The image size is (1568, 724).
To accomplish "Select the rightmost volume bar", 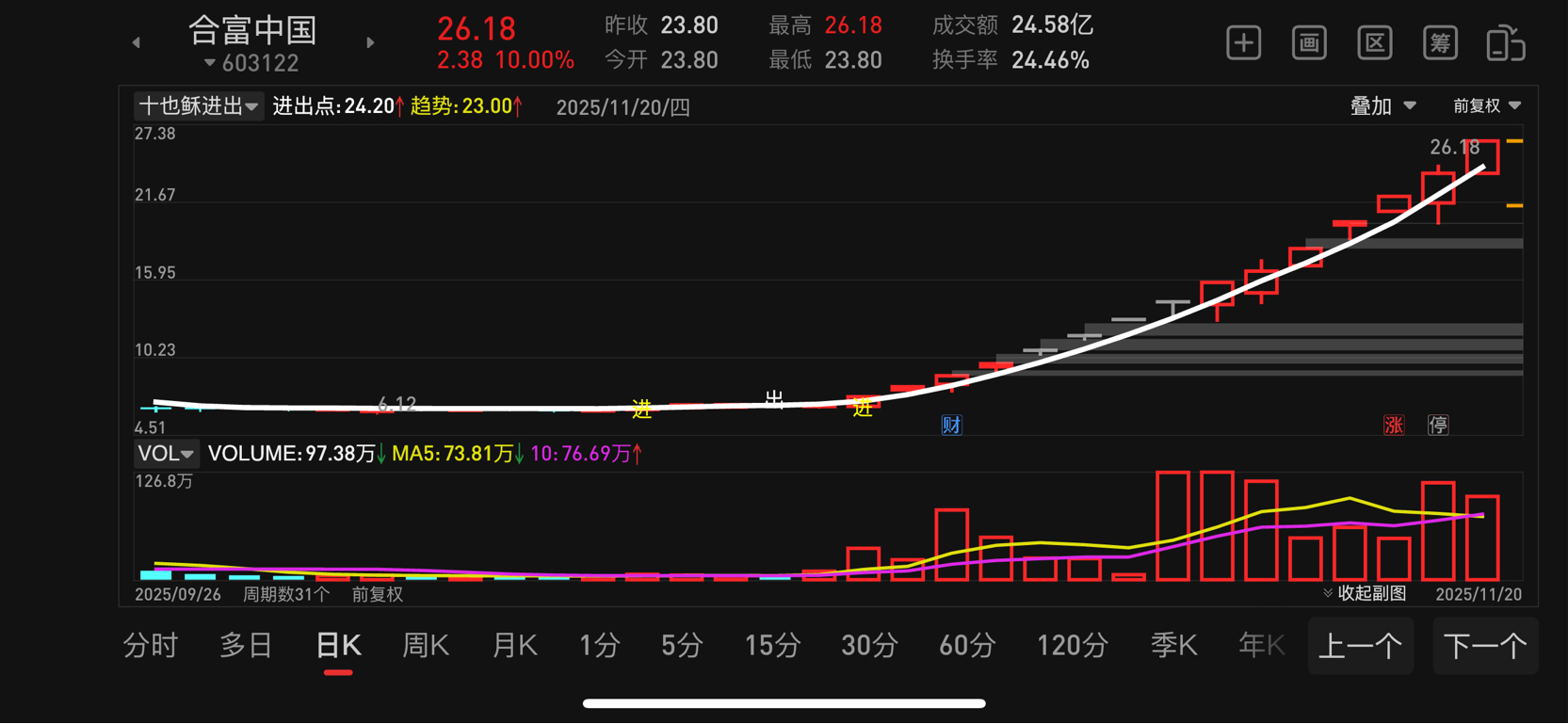I will coord(1482,538).
